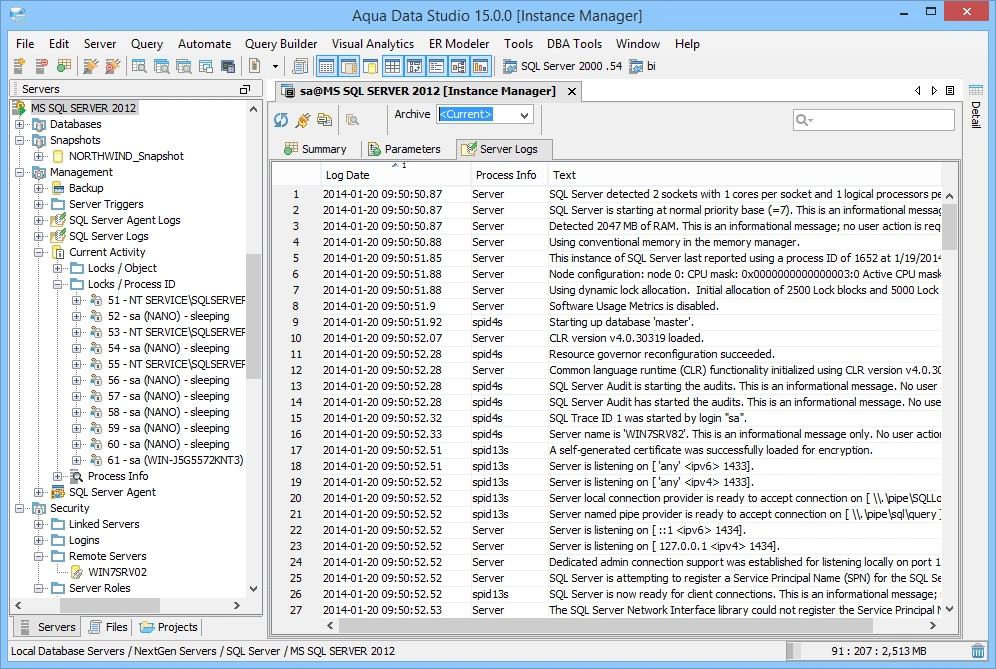Viewport: 996px width, 669px height.
Task: Select the NORTHWIND_Snapshot tree item
Action: 125,156
